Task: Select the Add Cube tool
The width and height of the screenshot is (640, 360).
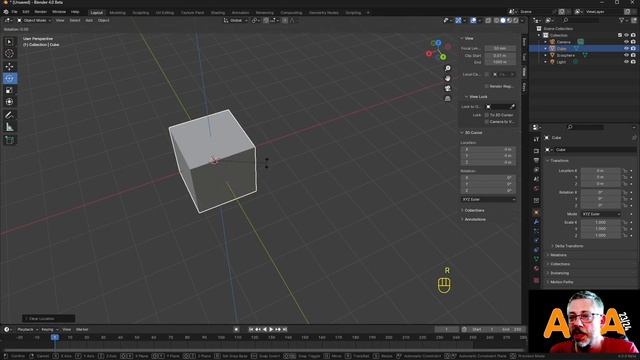Action: 9,140
